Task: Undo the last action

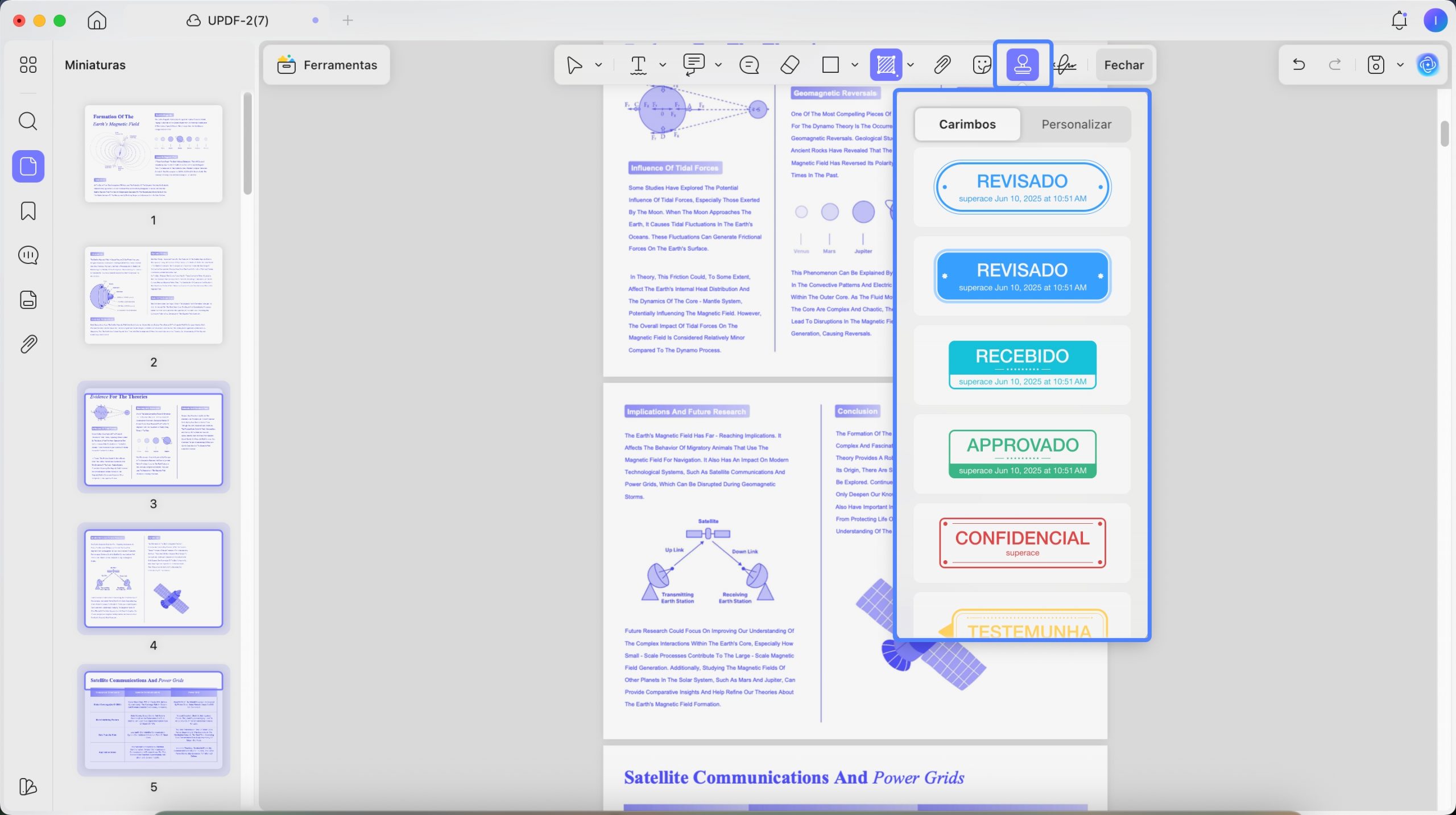Action: [1298, 64]
